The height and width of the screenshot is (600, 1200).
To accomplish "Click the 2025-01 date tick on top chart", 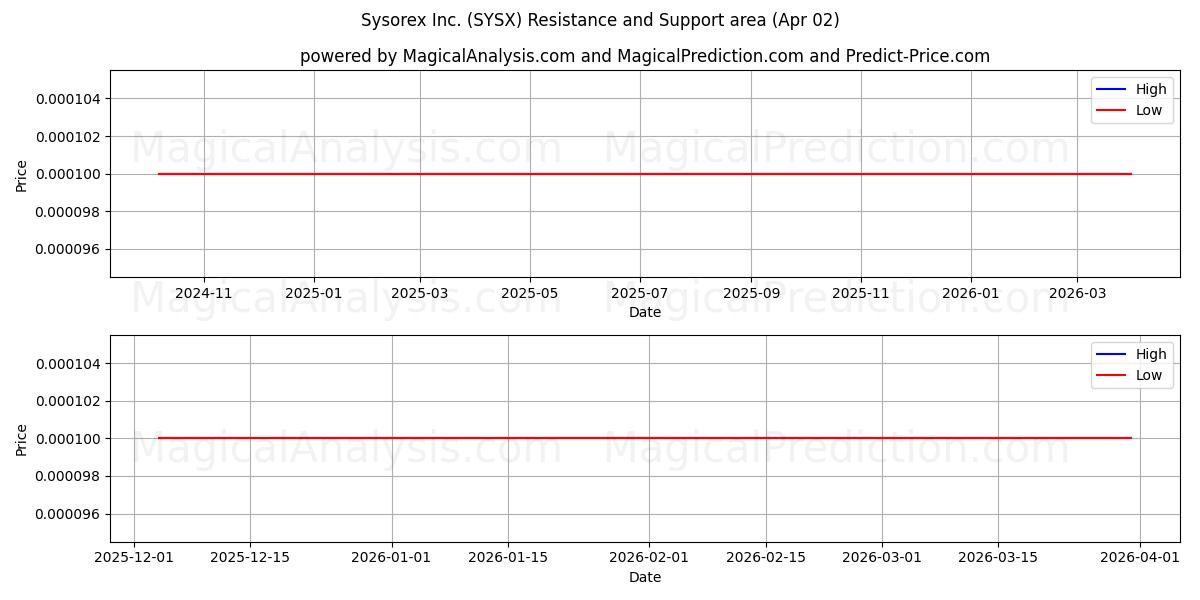I will click(x=314, y=294).
